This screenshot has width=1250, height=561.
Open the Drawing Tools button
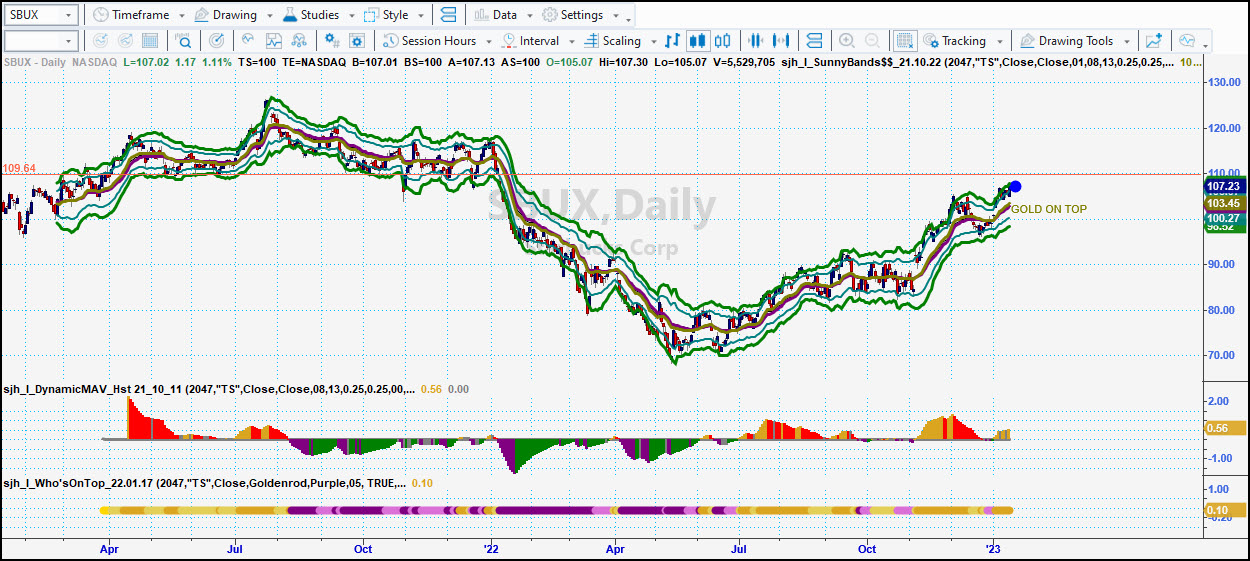click(x=1066, y=41)
